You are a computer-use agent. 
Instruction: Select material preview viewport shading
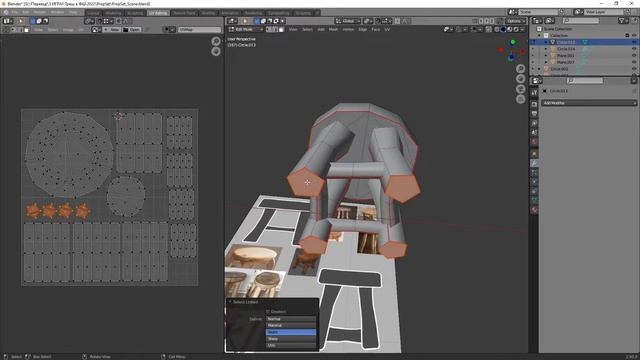click(x=509, y=29)
